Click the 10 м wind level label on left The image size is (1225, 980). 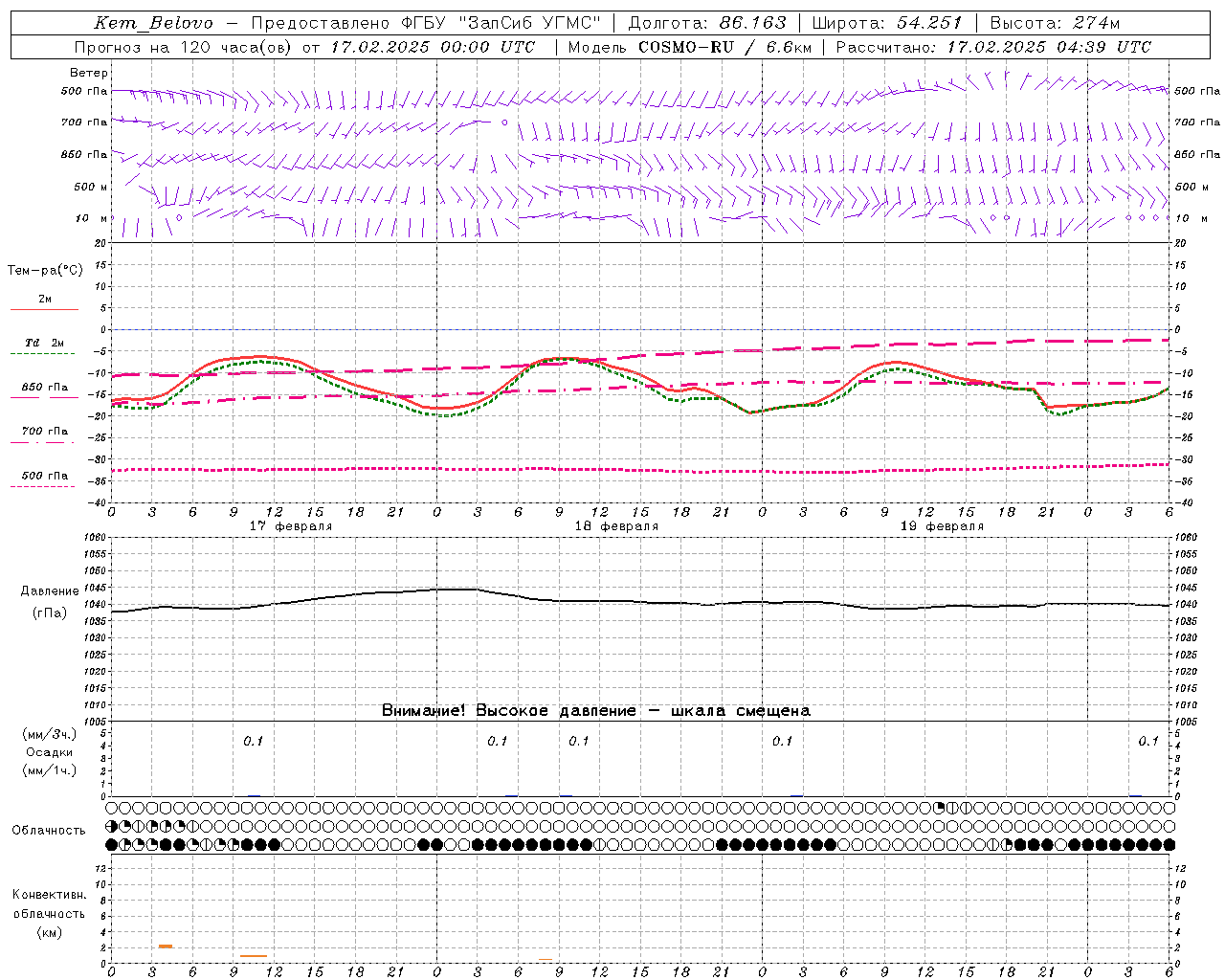(92, 218)
